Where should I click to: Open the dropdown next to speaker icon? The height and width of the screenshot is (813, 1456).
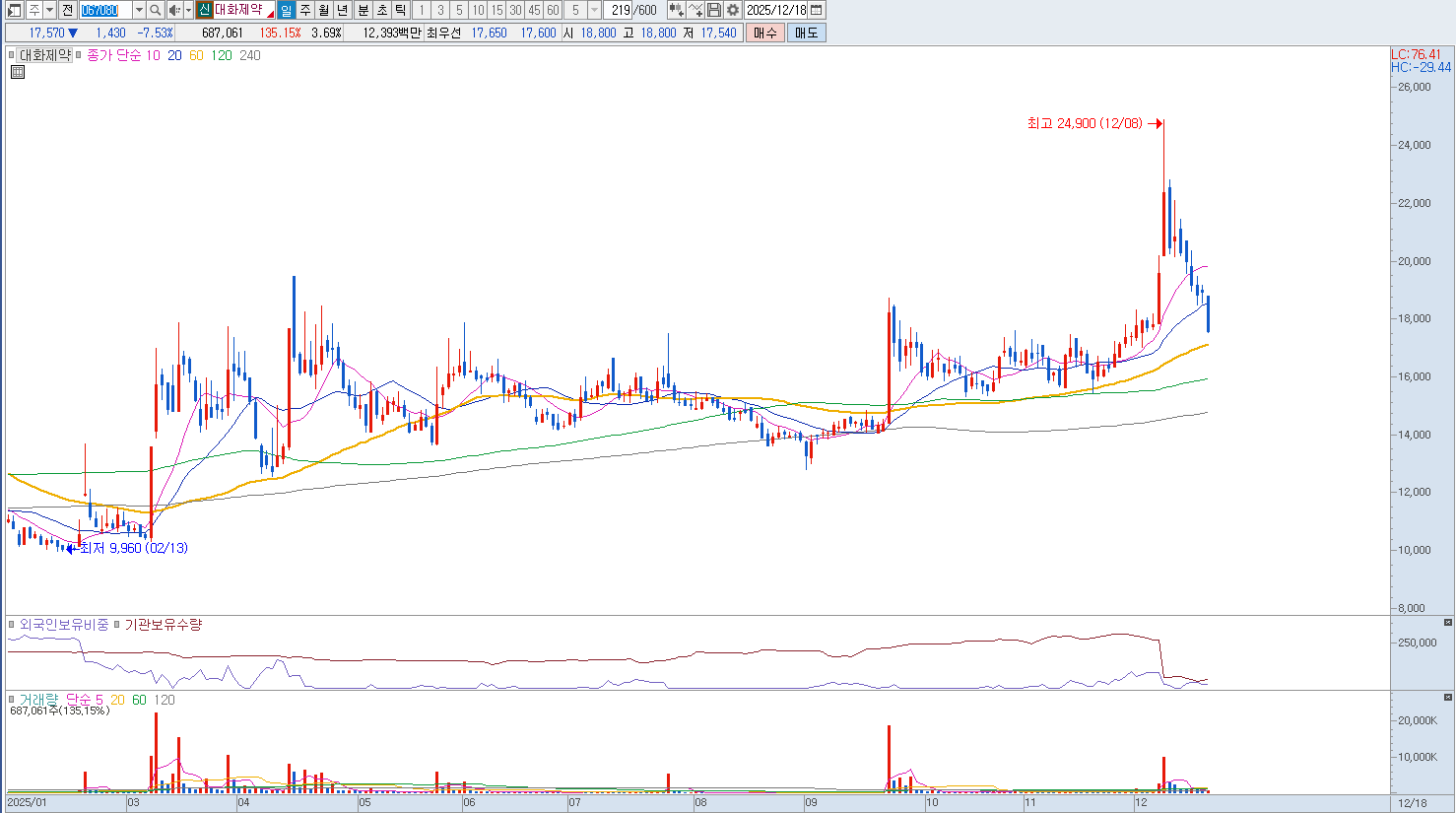187,10
